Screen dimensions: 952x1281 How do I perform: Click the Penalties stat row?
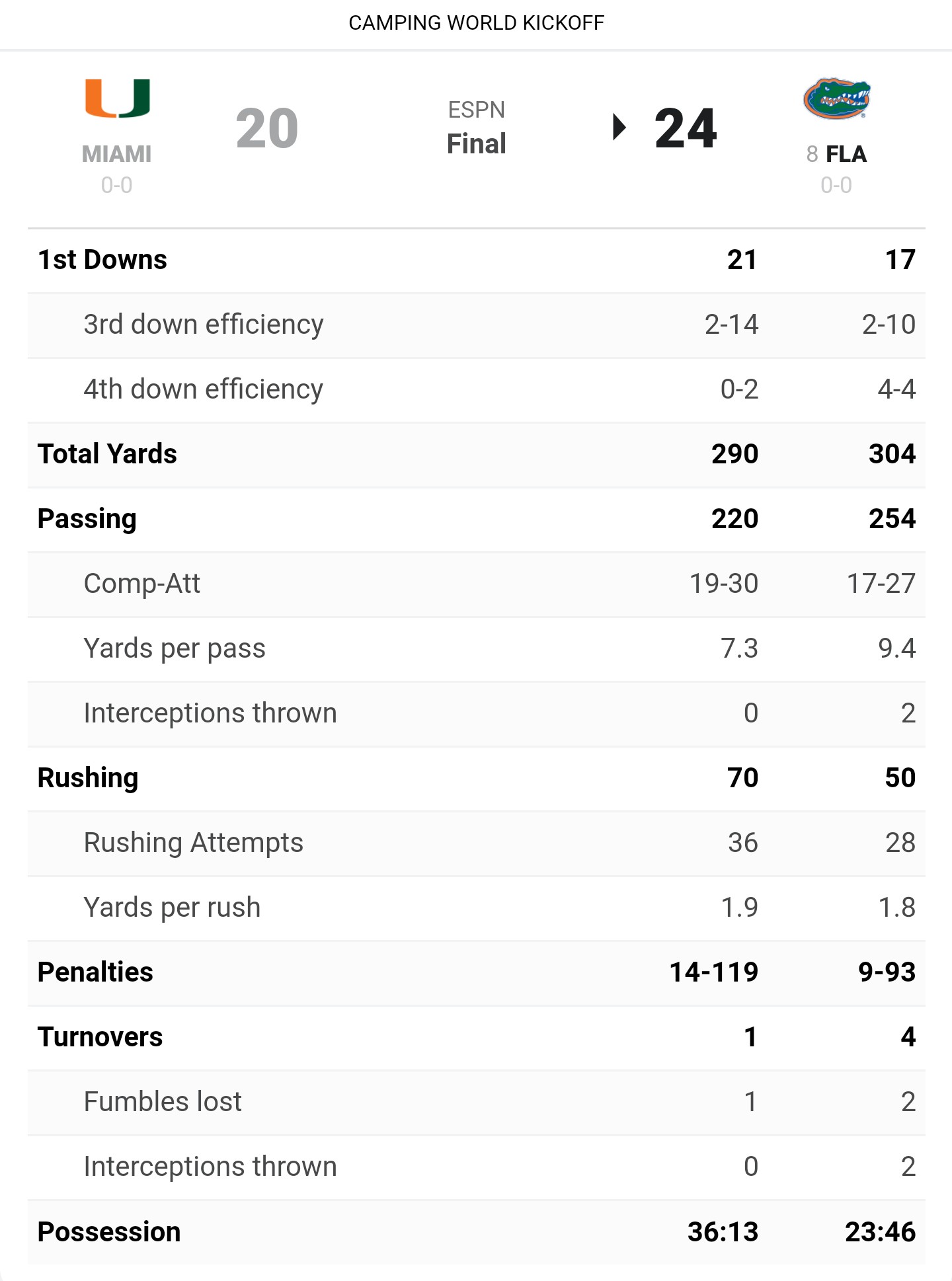476,972
